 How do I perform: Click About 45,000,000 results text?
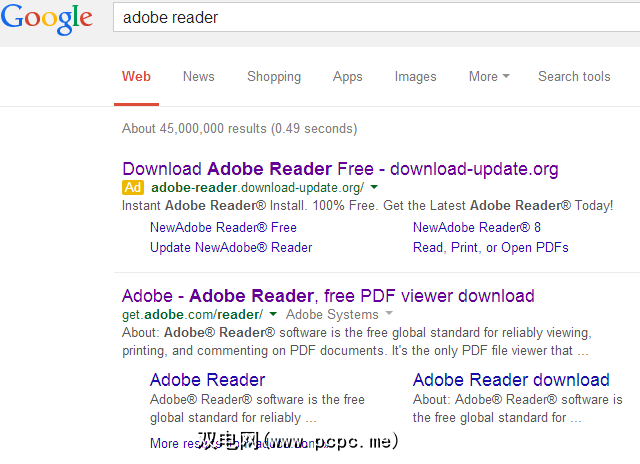(x=240, y=129)
